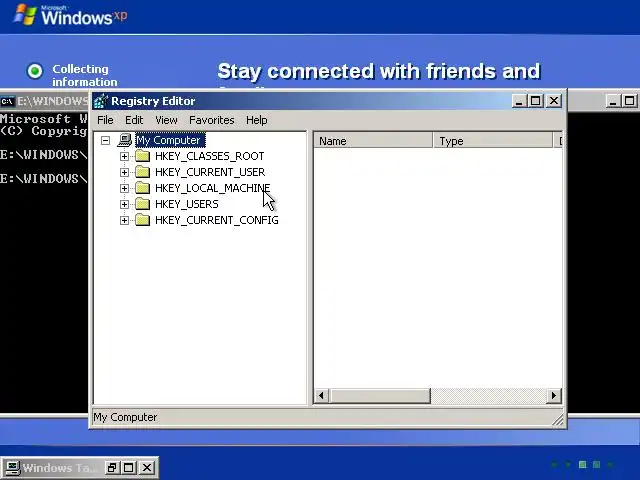640x480 pixels.
Task: Maximize the command prompt window
Action: (x=629, y=101)
